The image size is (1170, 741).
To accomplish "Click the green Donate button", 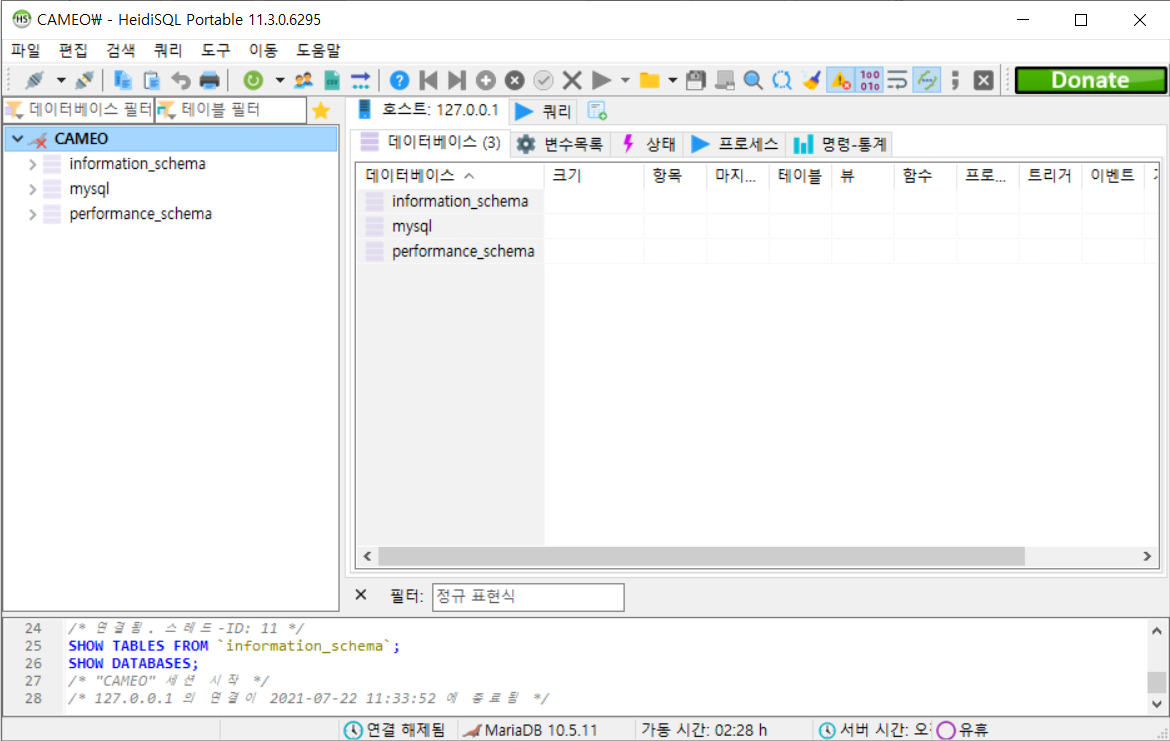I will pyautogui.click(x=1089, y=80).
